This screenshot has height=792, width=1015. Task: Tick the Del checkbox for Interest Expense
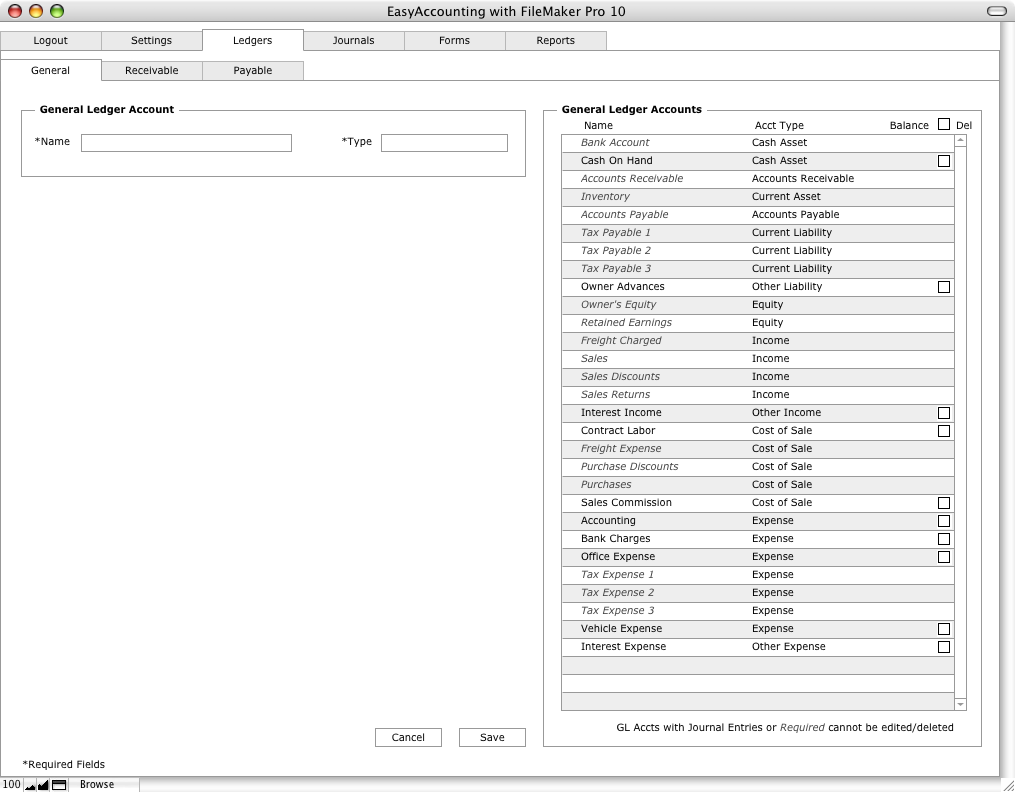pyautogui.click(x=944, y=647)
